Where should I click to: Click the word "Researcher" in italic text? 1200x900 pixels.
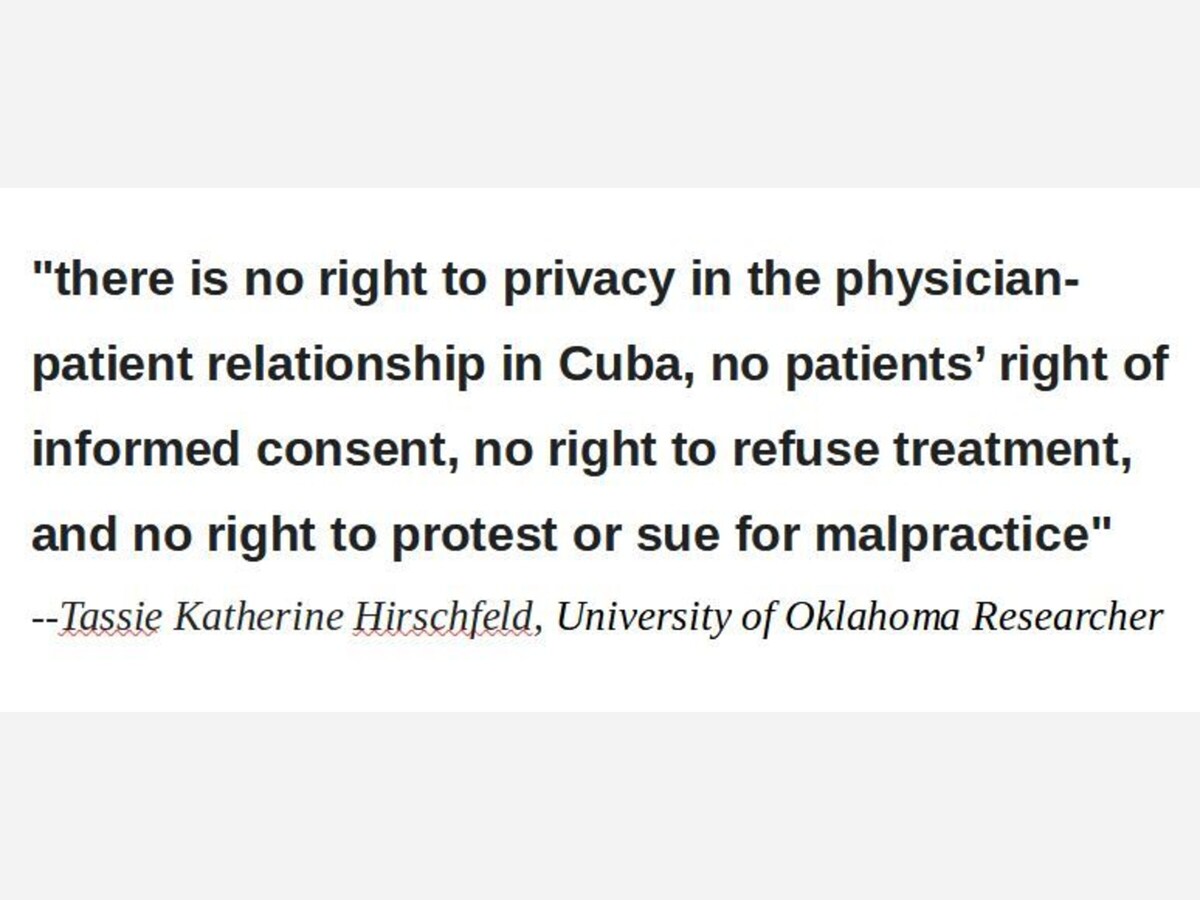pos(1067,617)
